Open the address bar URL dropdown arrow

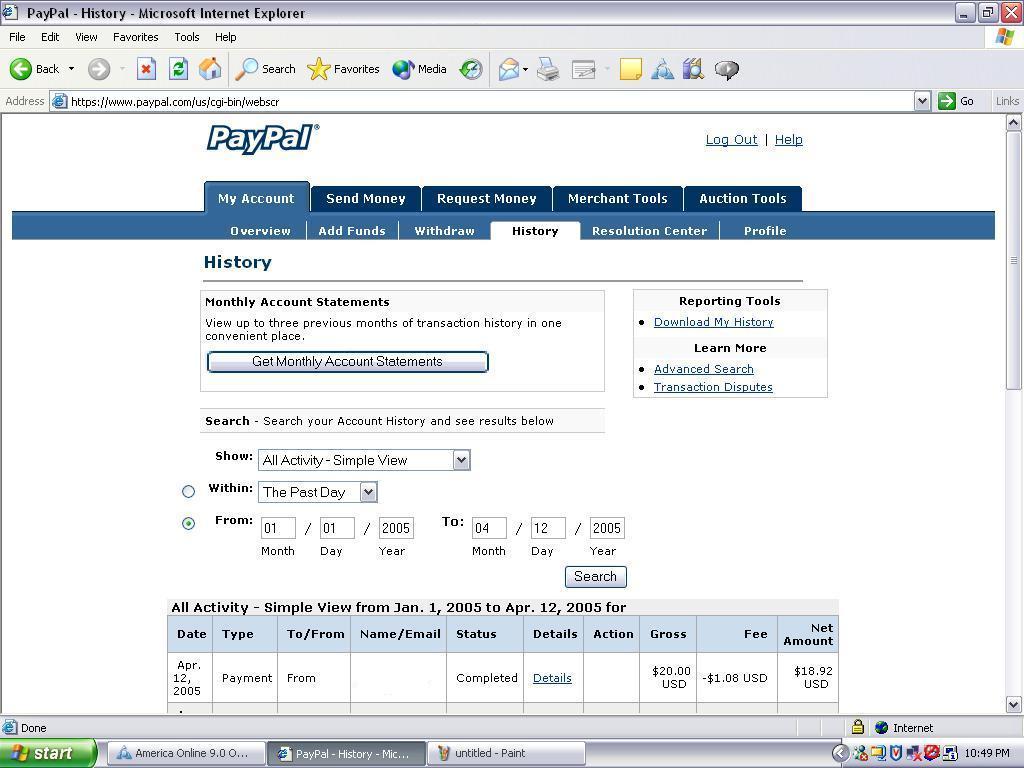pos(922,101)
